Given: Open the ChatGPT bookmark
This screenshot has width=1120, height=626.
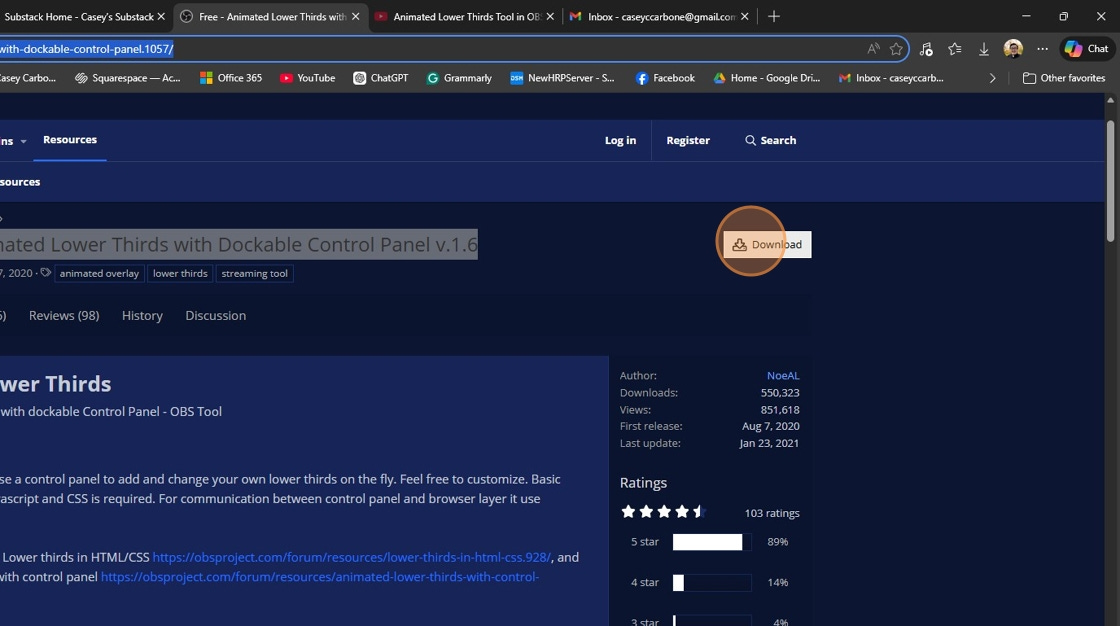Looking at the screenshot, I should (x=381, y=78).
